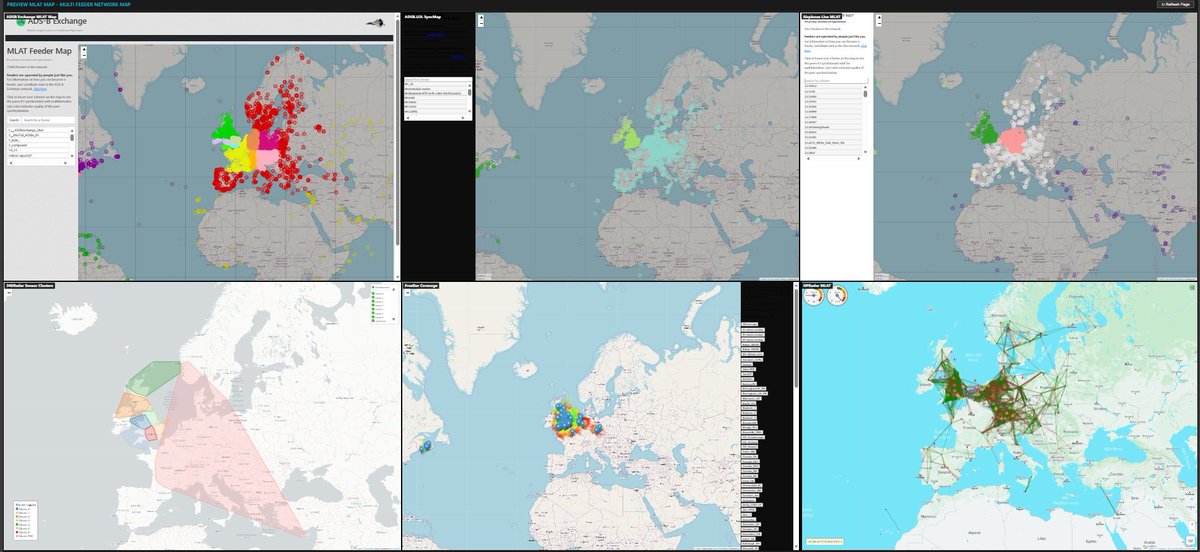This screenshot has width=1200, height=552.
Task: Click the 'ADSB.LOL SyncMap' panel label
Action: (x=422, y=16)
